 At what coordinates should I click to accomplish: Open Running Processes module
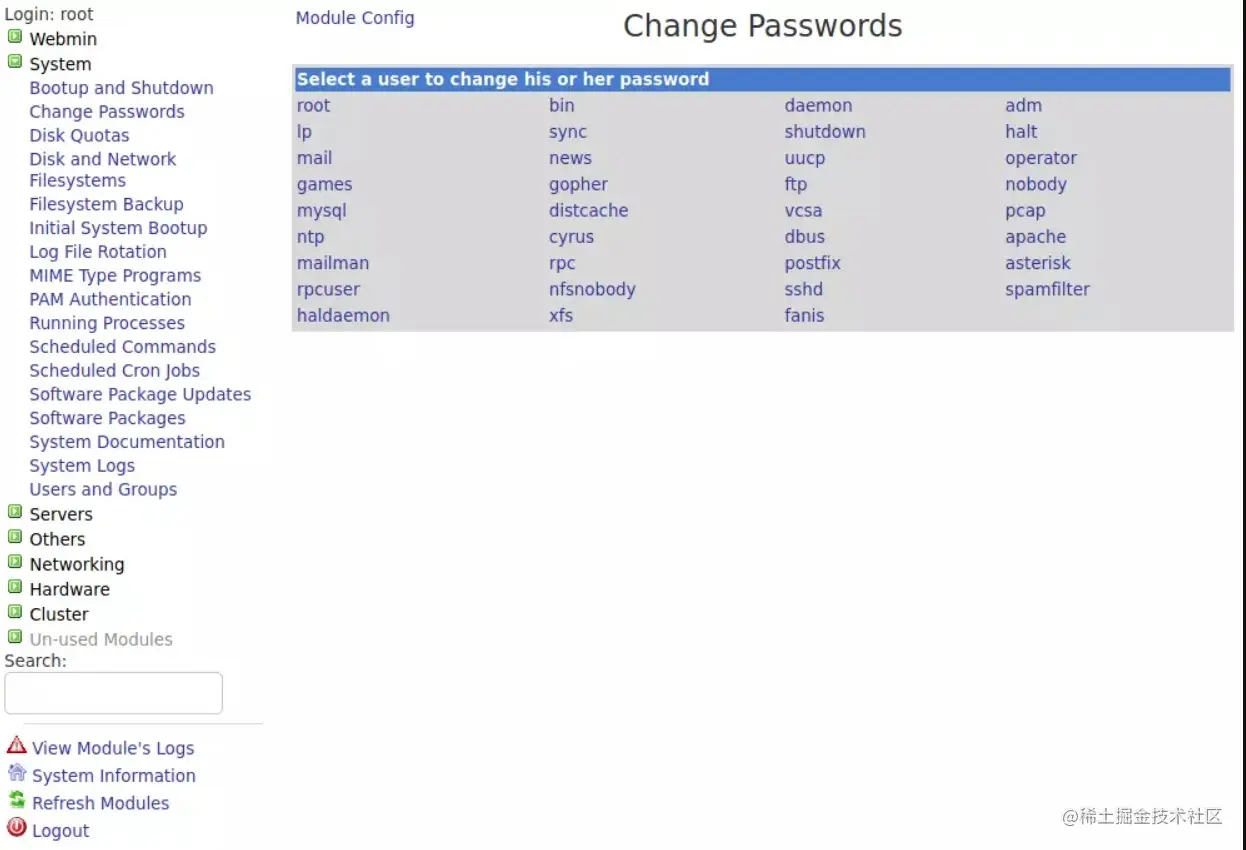coord(107,323)
